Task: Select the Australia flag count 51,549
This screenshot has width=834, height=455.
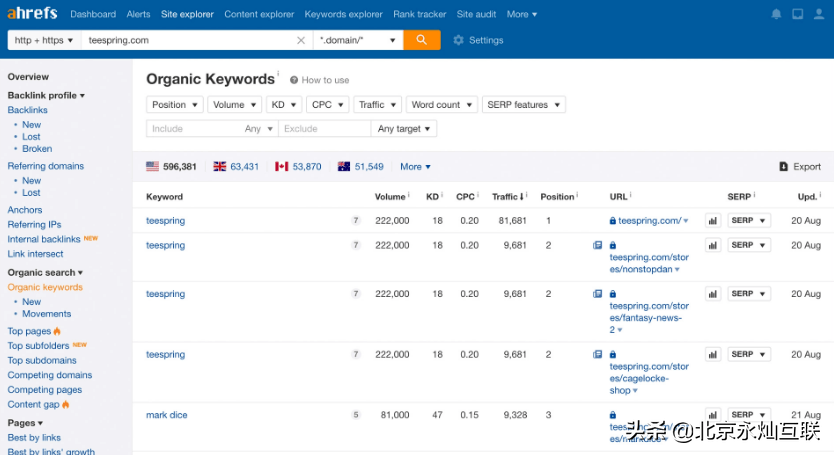Action: 361,167
